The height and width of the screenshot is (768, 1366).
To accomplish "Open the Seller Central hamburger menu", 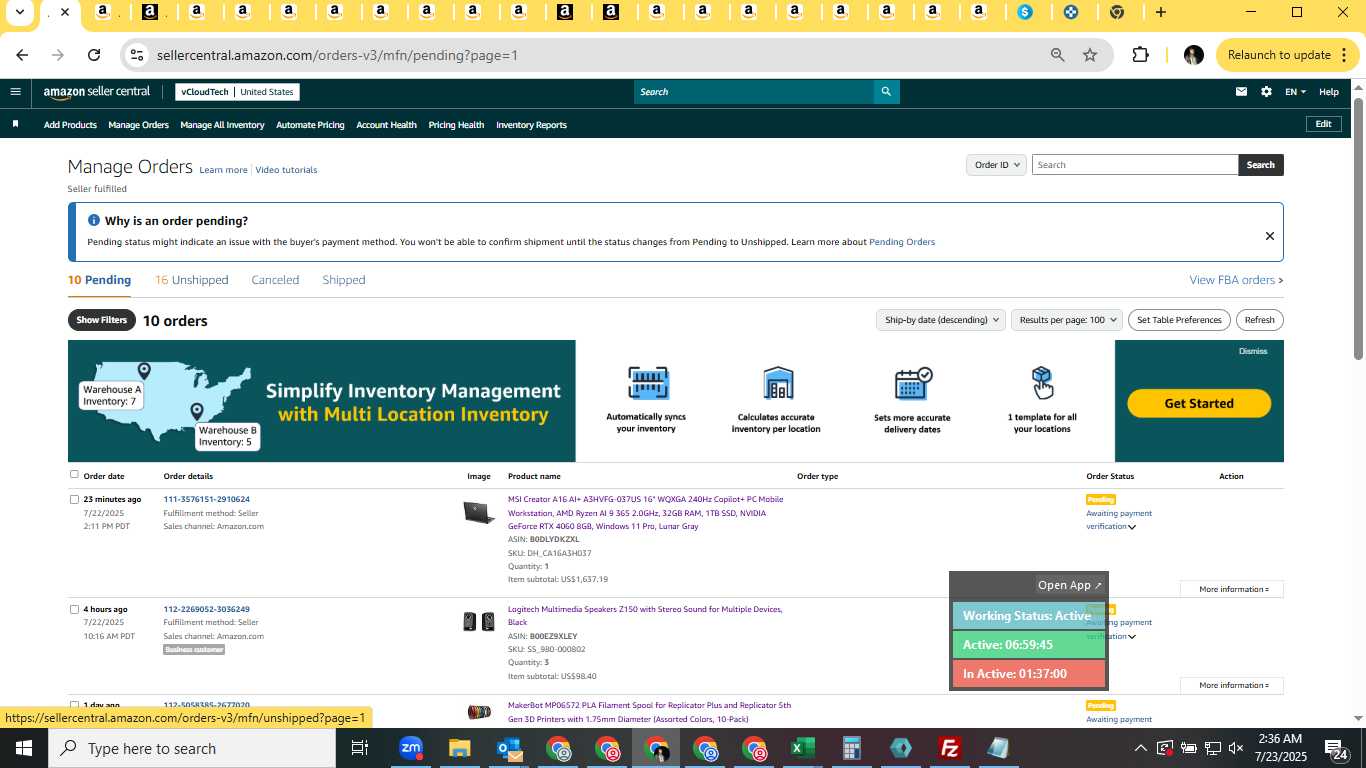I will [x=15, y=91].
